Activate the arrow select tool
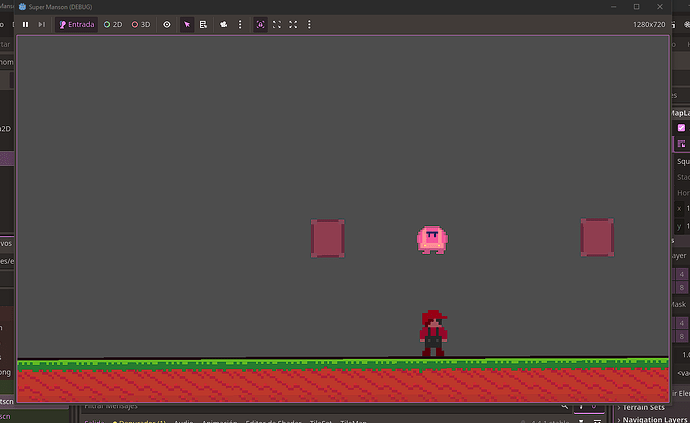Viewport: 690px width, 423px height. [187, 25]
